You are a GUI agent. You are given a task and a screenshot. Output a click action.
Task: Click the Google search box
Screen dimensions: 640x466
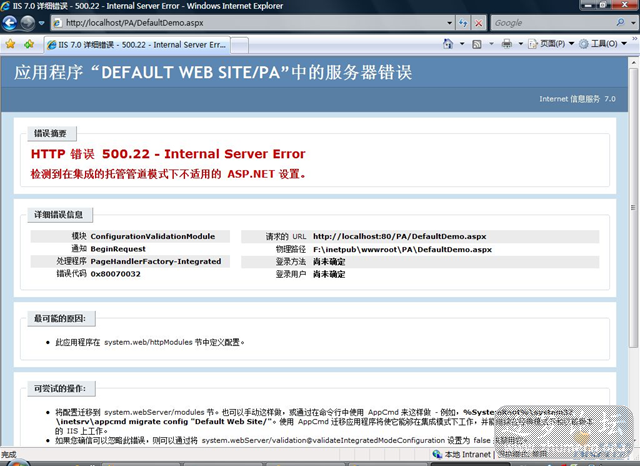551,23
